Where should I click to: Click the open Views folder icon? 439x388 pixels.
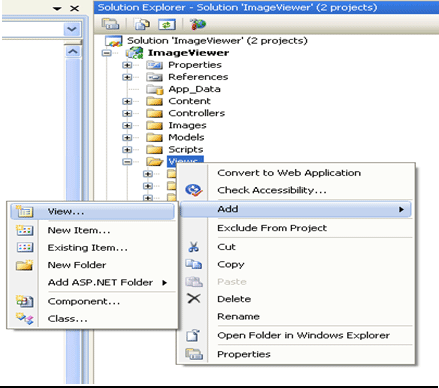pos(155,162)
